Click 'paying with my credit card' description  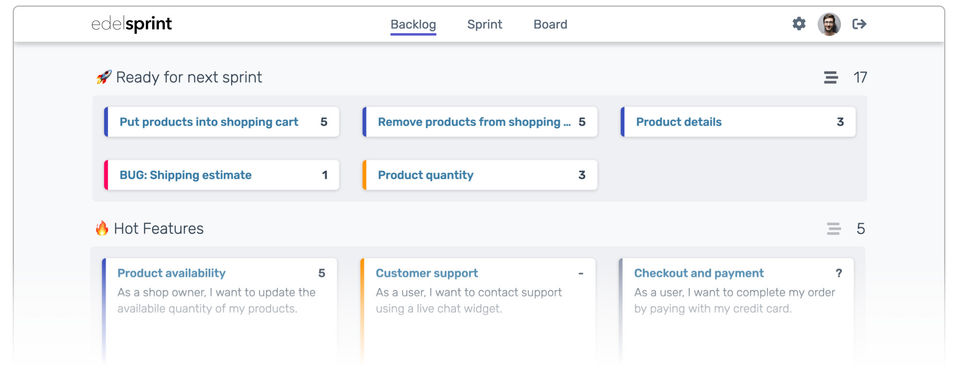click(x=734, y=300)
